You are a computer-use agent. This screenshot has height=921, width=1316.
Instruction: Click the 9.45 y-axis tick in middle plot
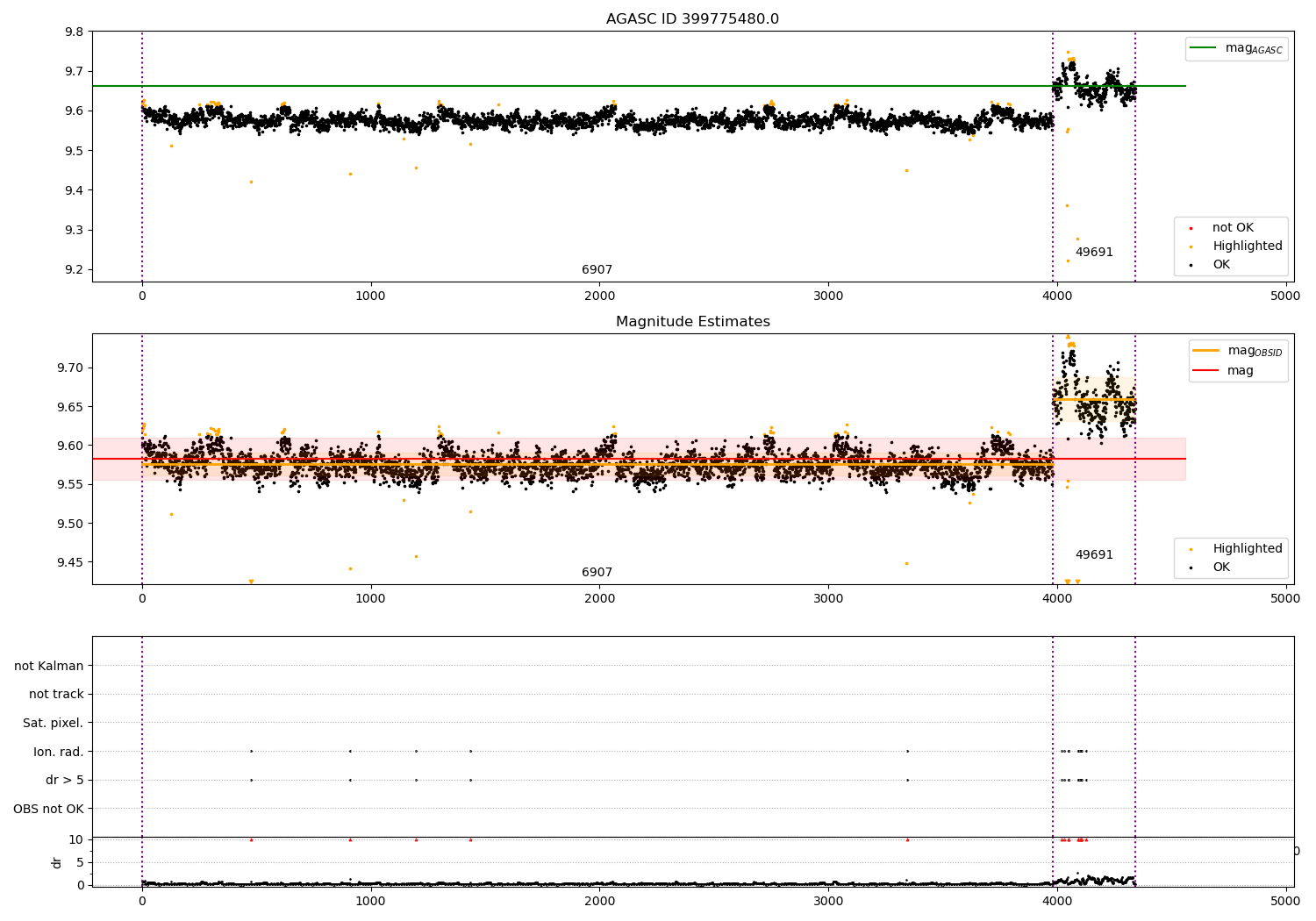[71, 563]
